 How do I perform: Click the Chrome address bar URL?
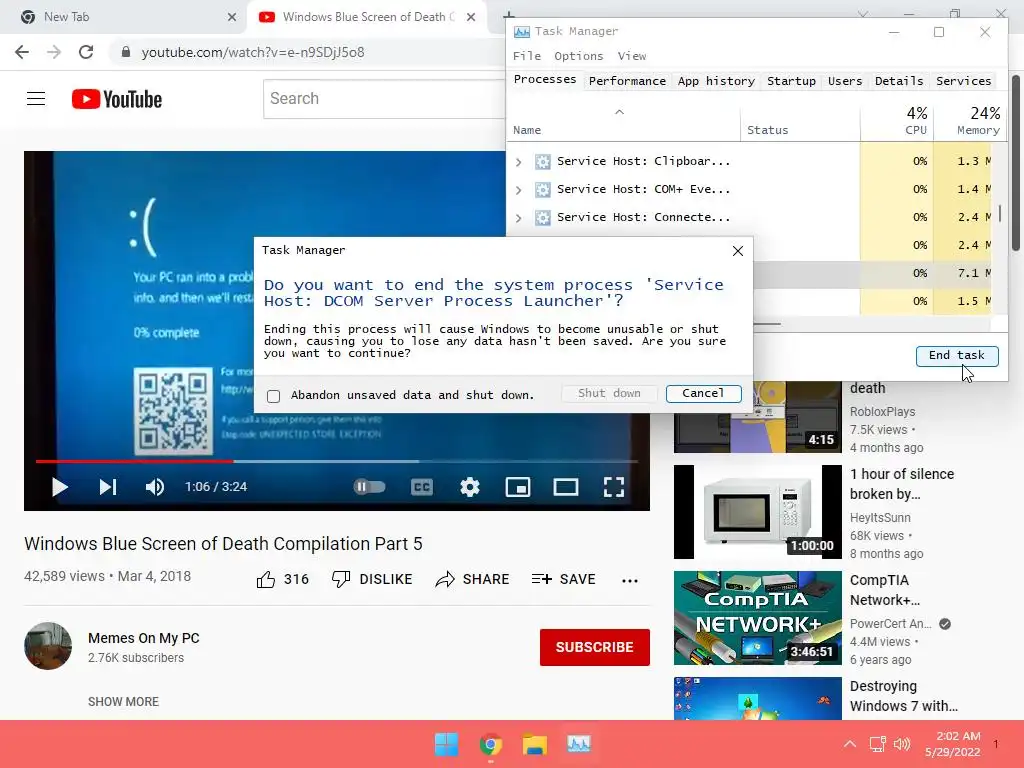pyautogui.click(x=253, y=52)
